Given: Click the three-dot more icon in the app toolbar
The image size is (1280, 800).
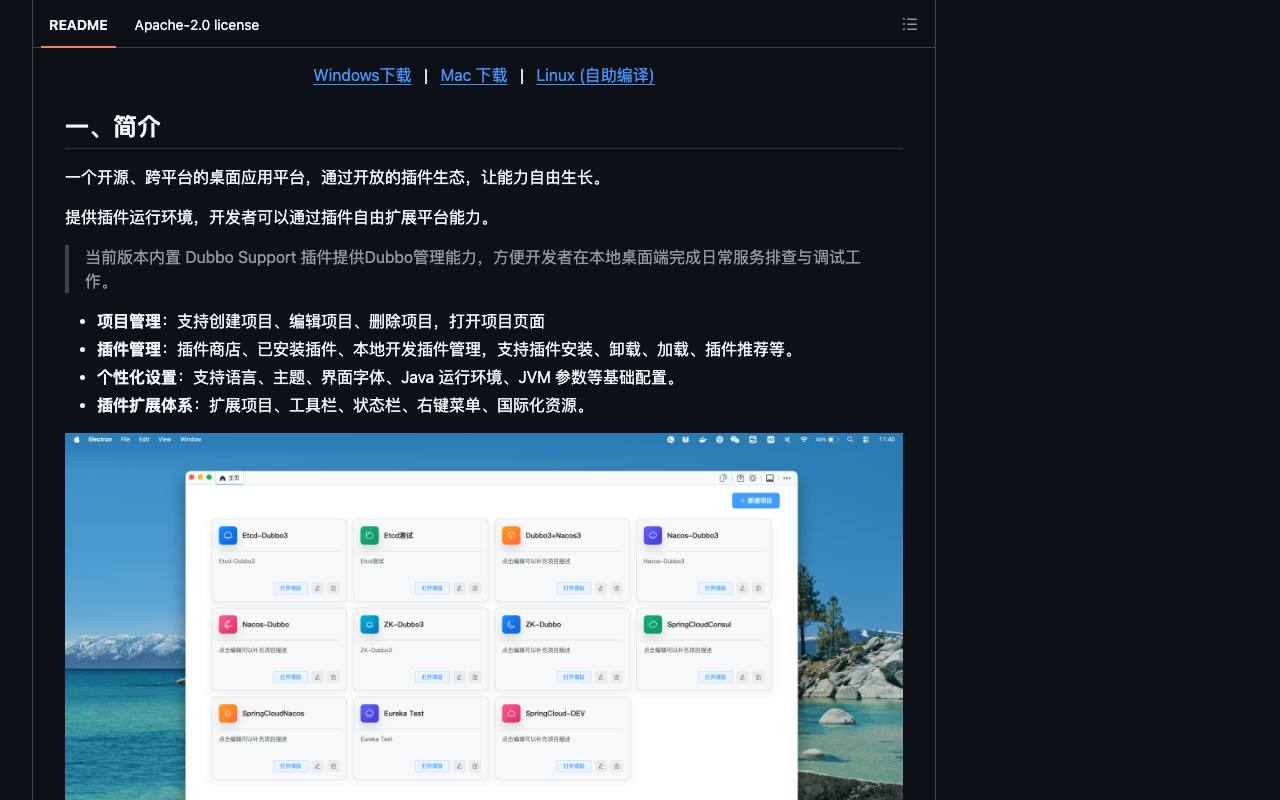Looking at the screenshot, I should [x=786, y=478].
